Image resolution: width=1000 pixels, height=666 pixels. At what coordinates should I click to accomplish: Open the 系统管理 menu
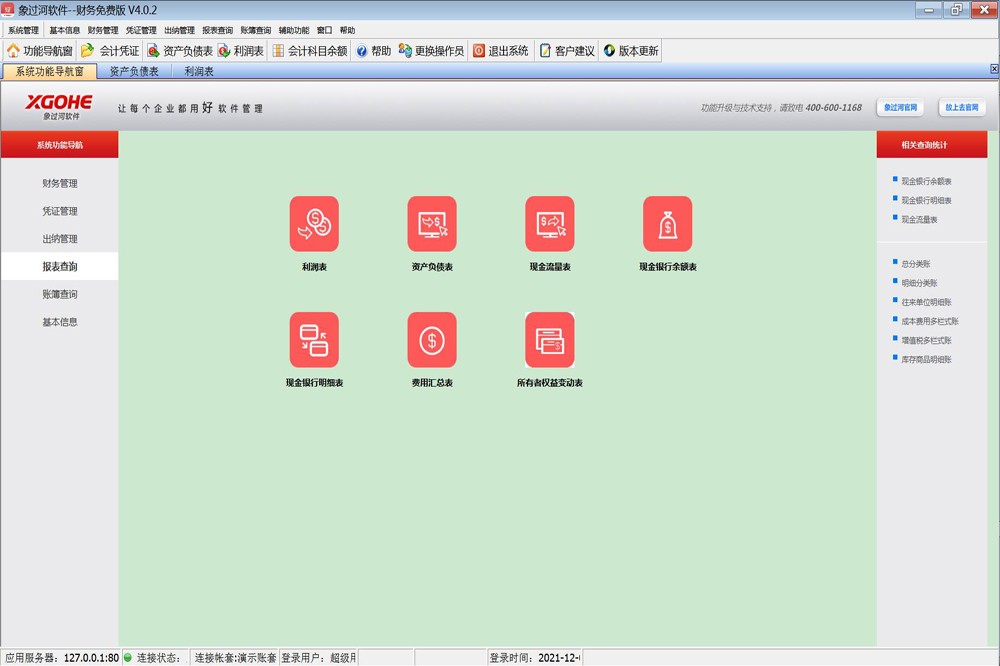pyautogui.click(x=24, y=30)
